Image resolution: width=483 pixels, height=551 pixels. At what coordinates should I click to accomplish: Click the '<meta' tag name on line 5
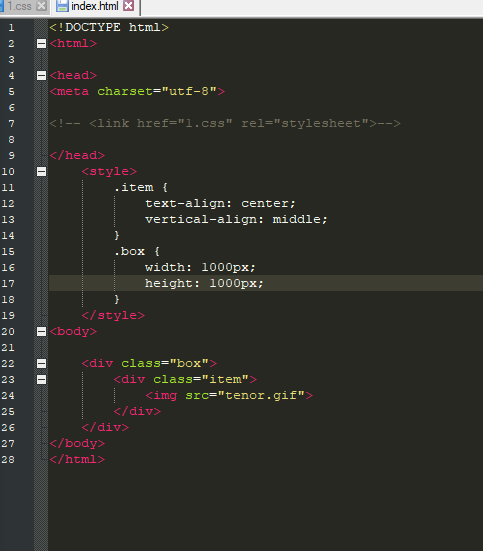click(69, 91)
